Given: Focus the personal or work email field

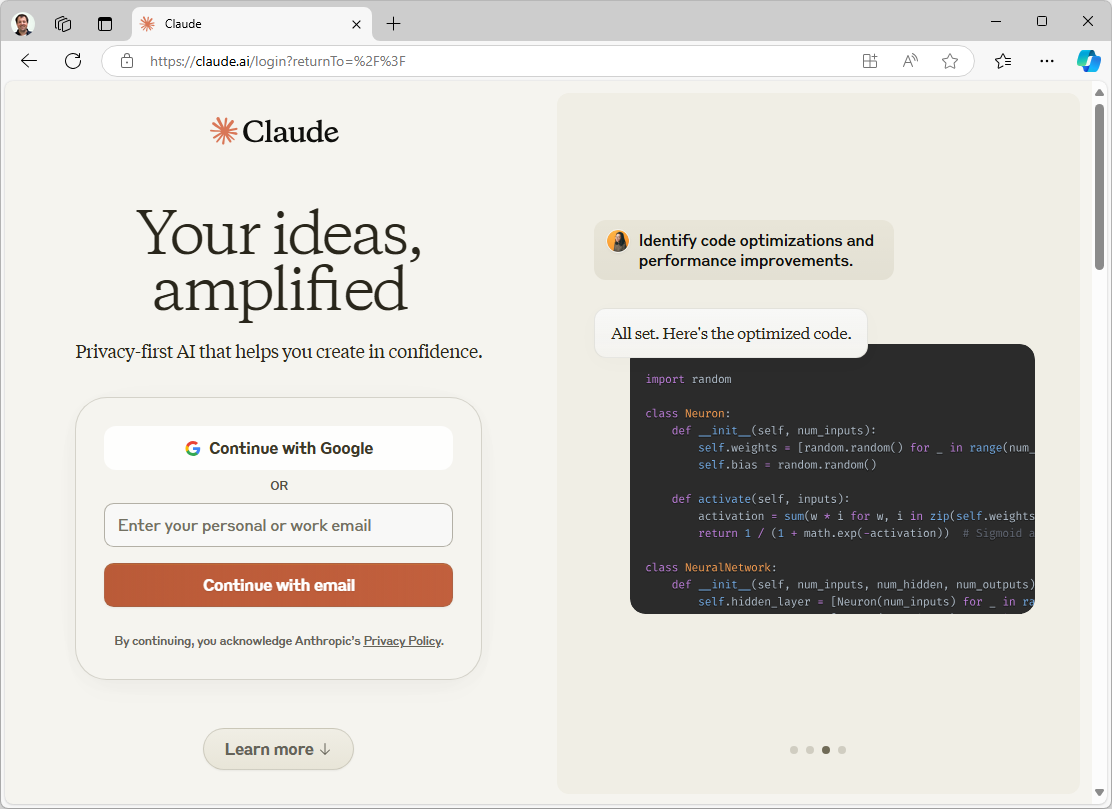Looking at the screenshot, I should tap(278, 525).
